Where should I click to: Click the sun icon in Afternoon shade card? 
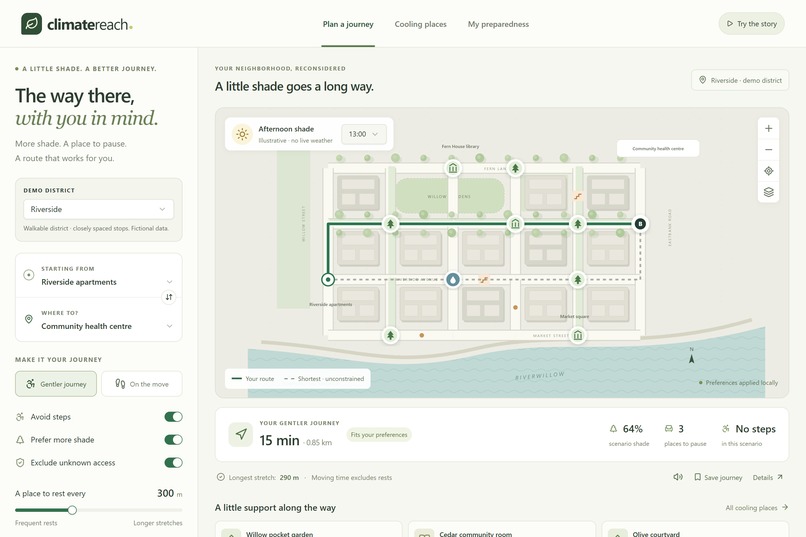pyautogui.click(x=242, y=134)
